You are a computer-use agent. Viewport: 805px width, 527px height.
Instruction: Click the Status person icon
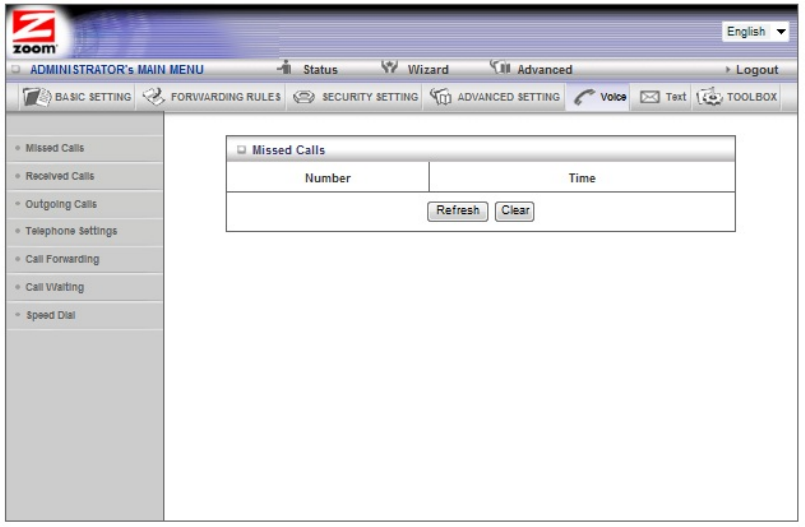click(x=284, y=67)
